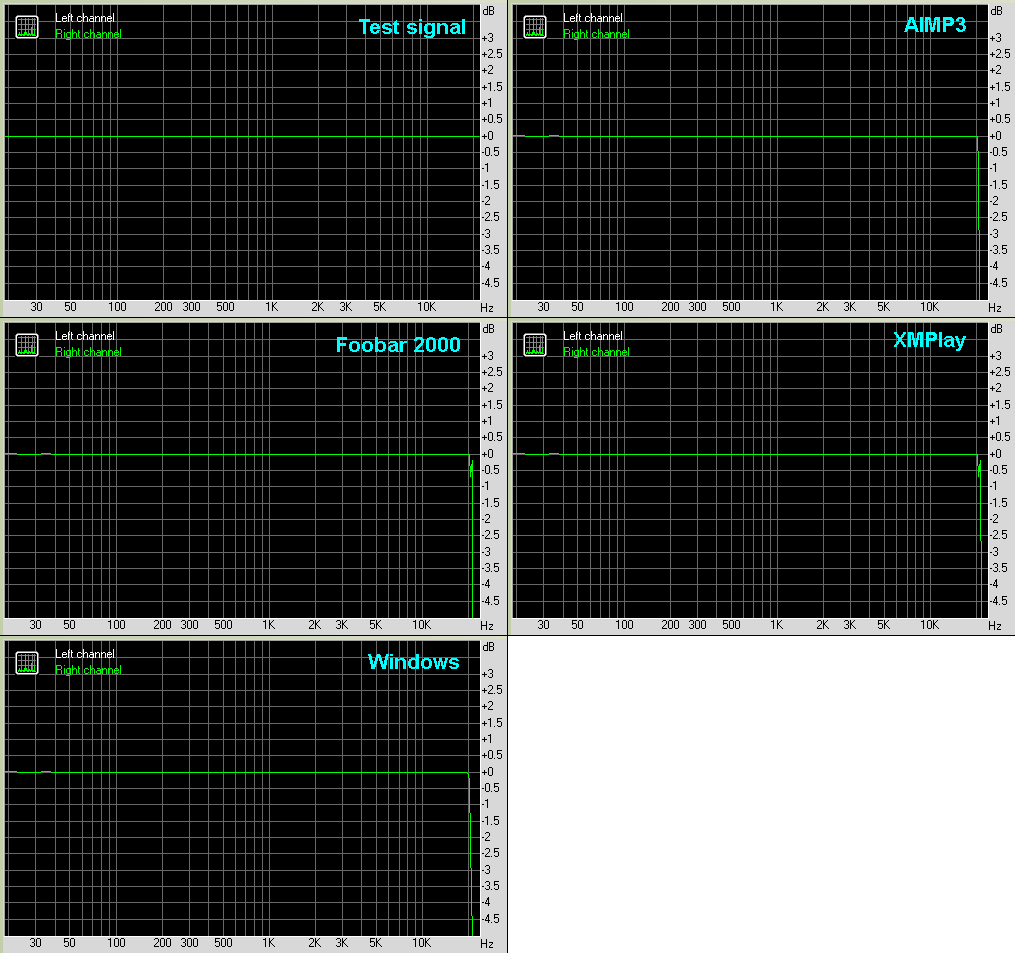Image resolution: width=1015 pixels, height=953 pixels.
Task: Click the "1K" frequency label on AIMP3 graph
Action: [x=777, y=307]
